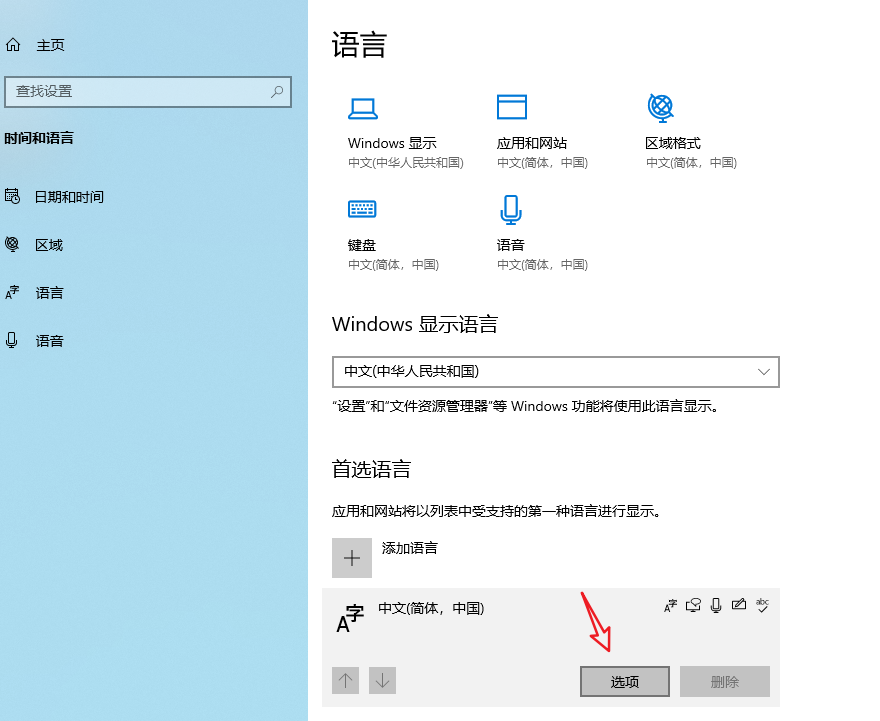This screenshot has height=721, width=880.
Task: Open the 区域 sidebar item
Action: [49, 245]
